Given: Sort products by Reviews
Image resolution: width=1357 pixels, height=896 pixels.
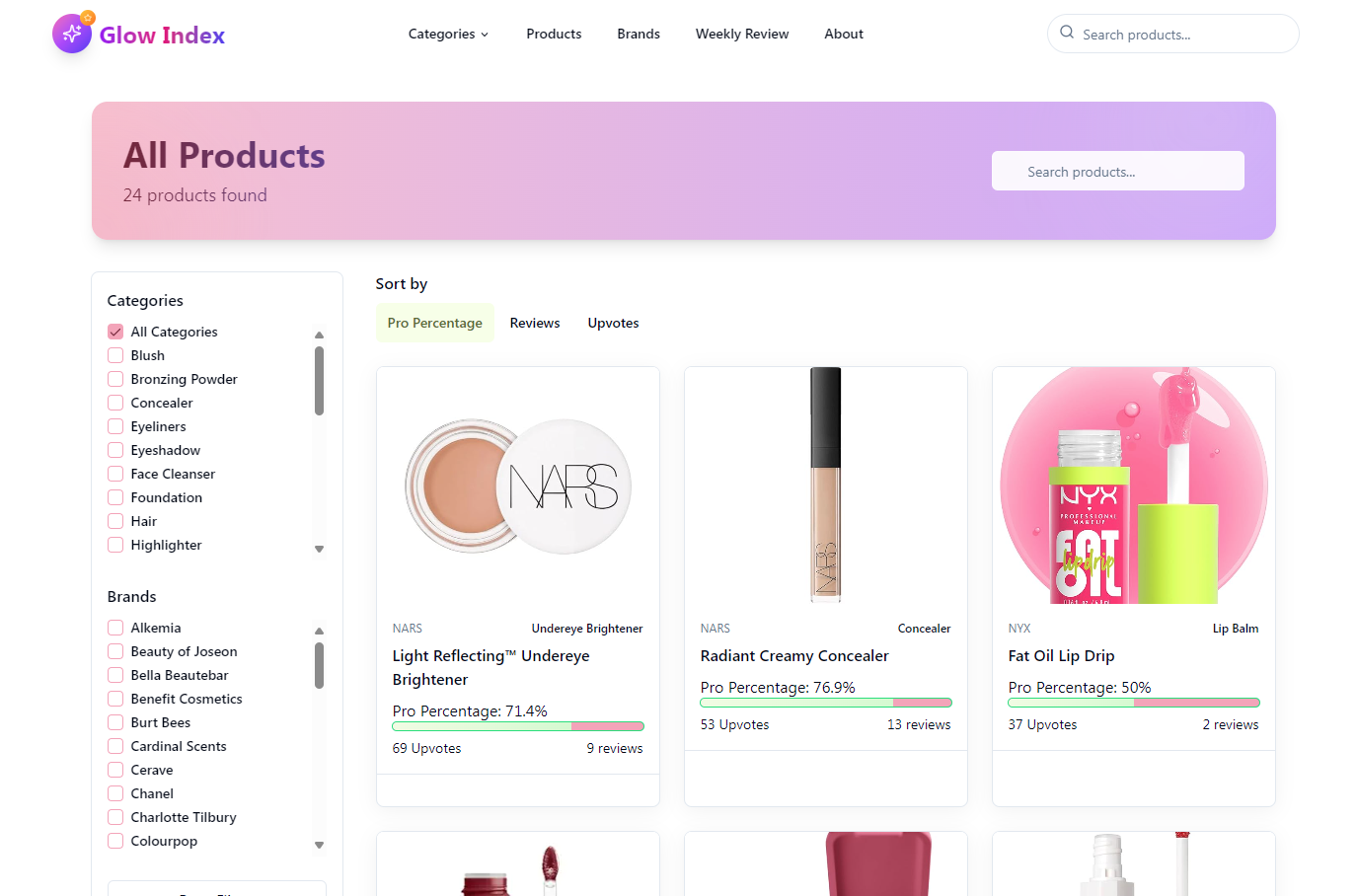Looking at the screenshot, I should 535,323.
